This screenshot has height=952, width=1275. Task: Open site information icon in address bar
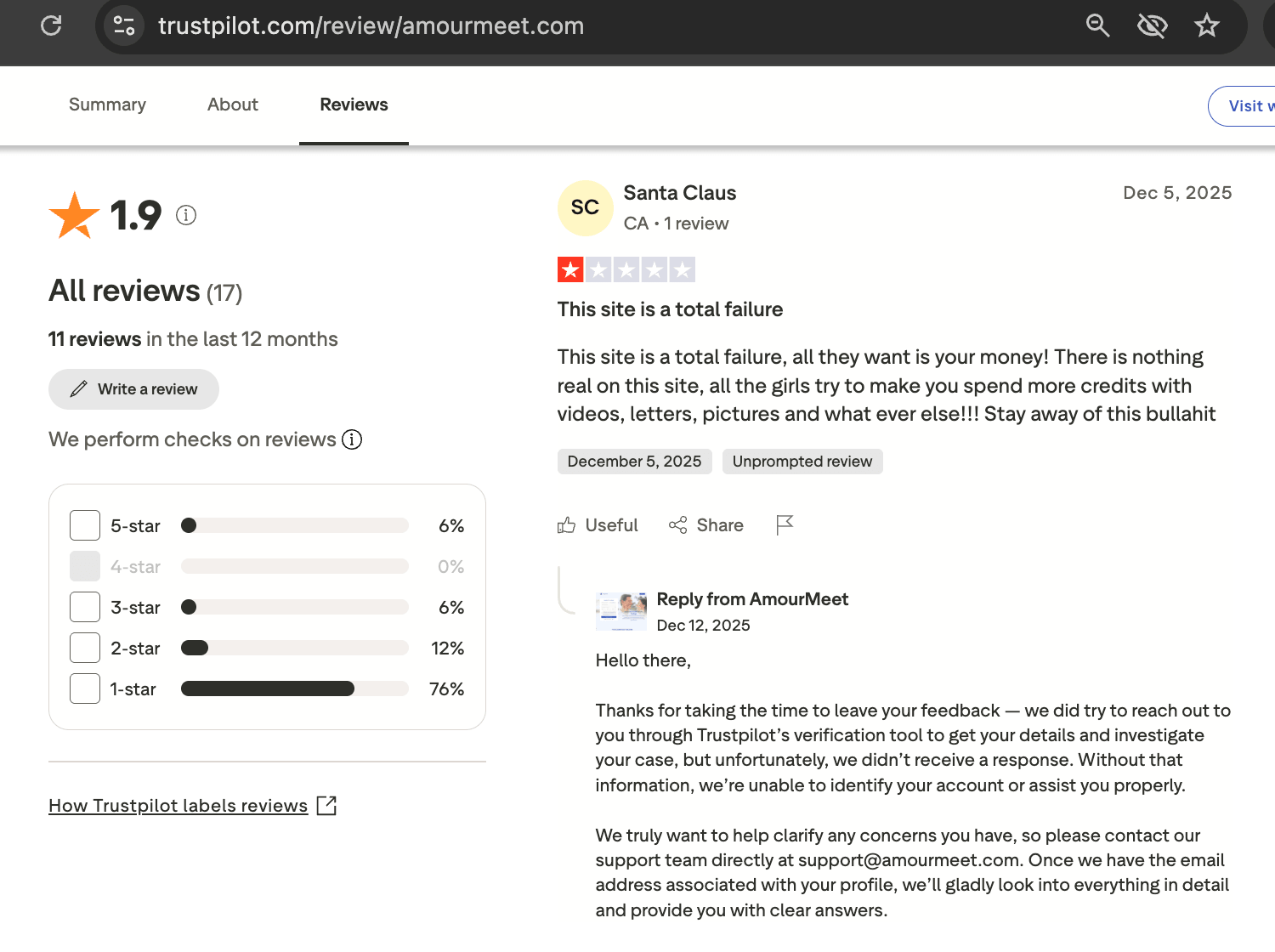pyautogui.click(x=124, y=25)
